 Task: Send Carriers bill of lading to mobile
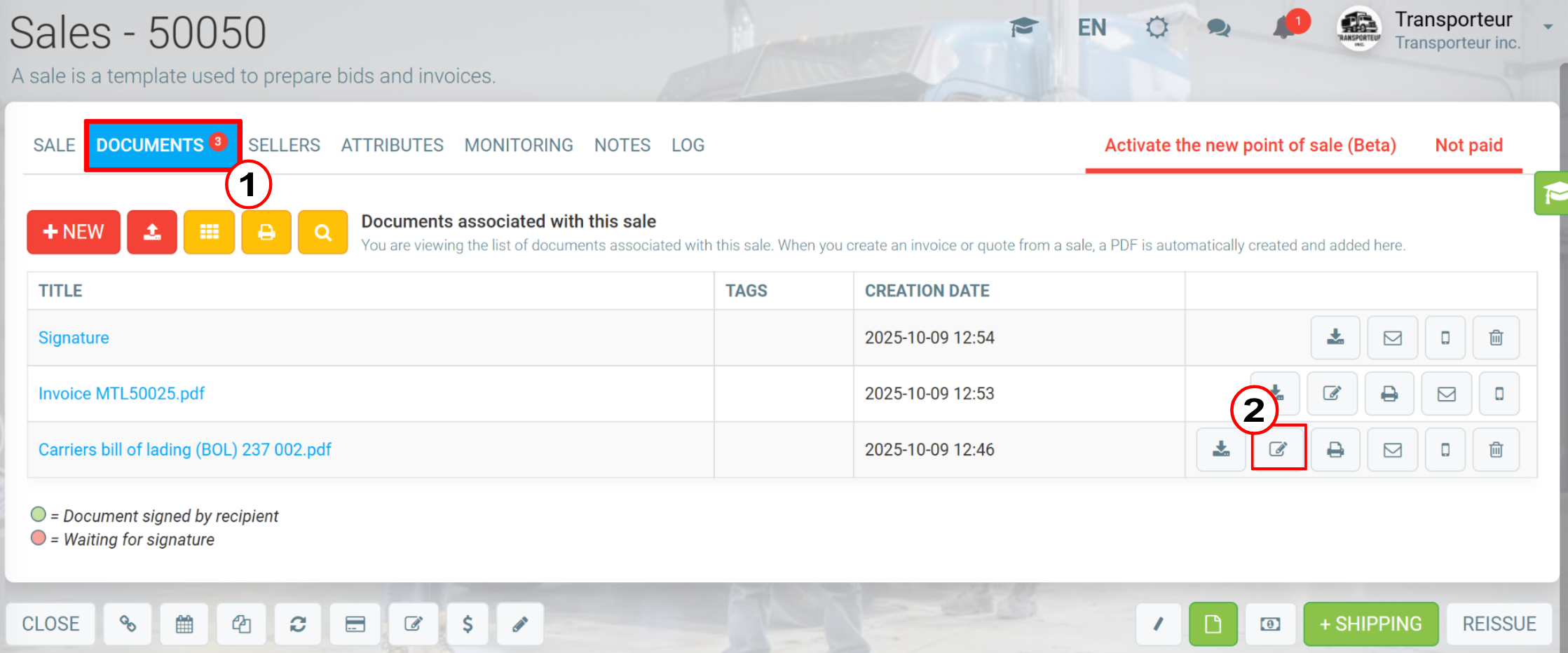(1445, 450)
